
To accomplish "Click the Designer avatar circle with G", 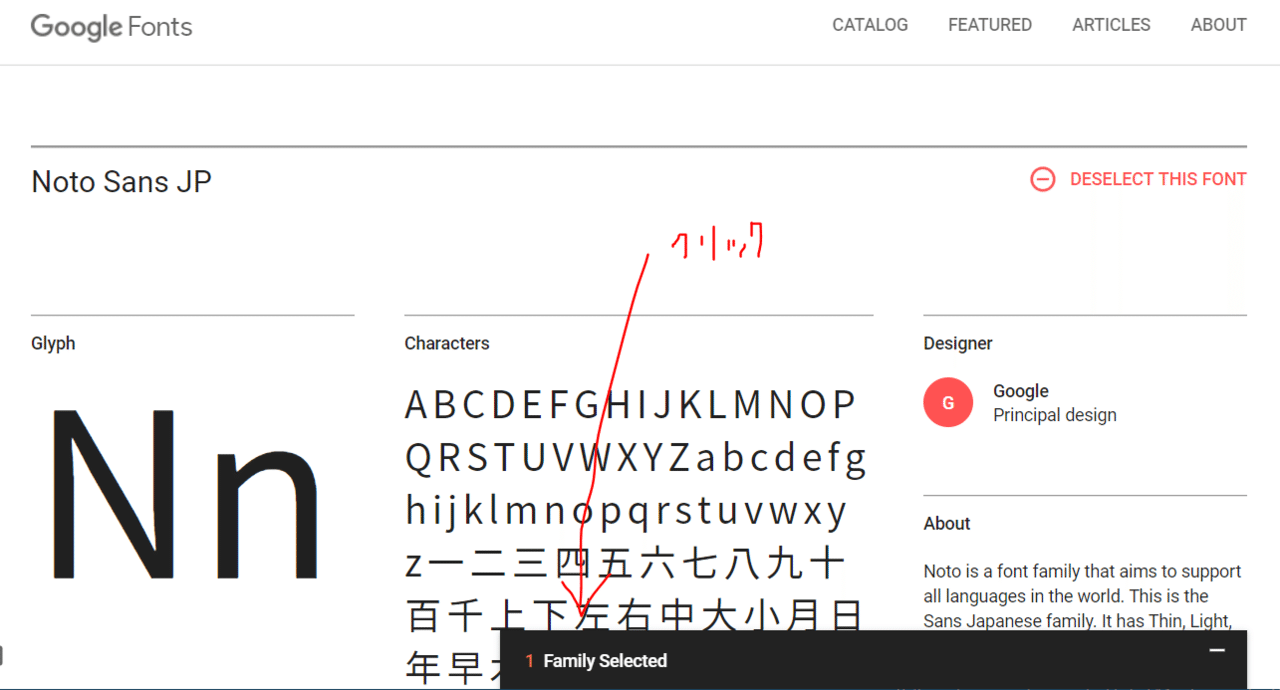I will coord(948,403).
